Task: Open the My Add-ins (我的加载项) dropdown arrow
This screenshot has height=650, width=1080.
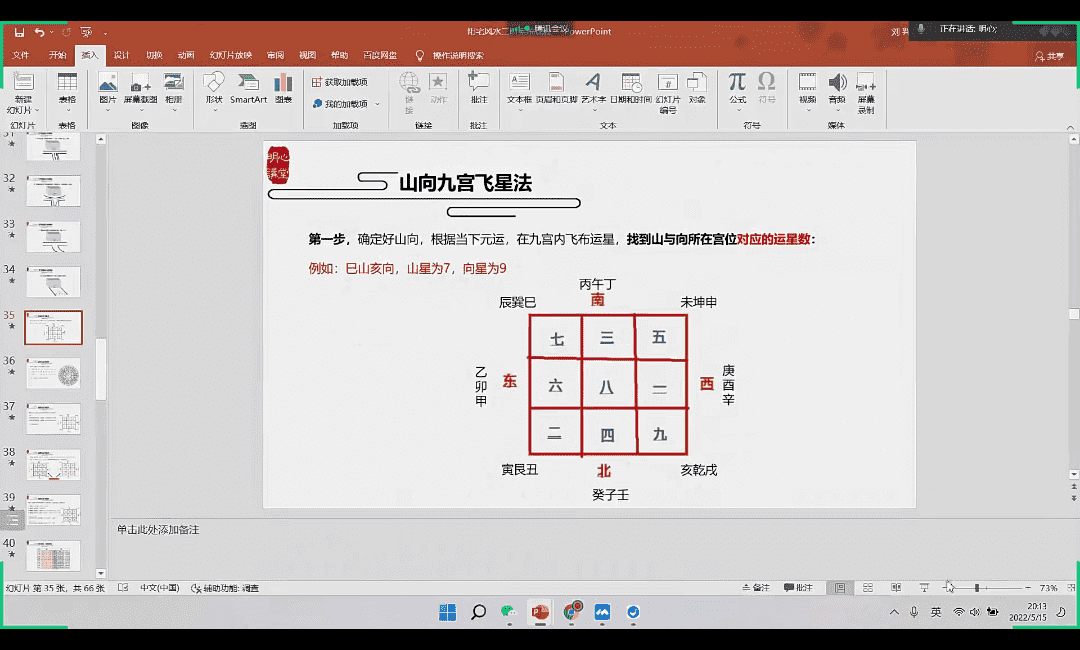Action: point(377,104)
